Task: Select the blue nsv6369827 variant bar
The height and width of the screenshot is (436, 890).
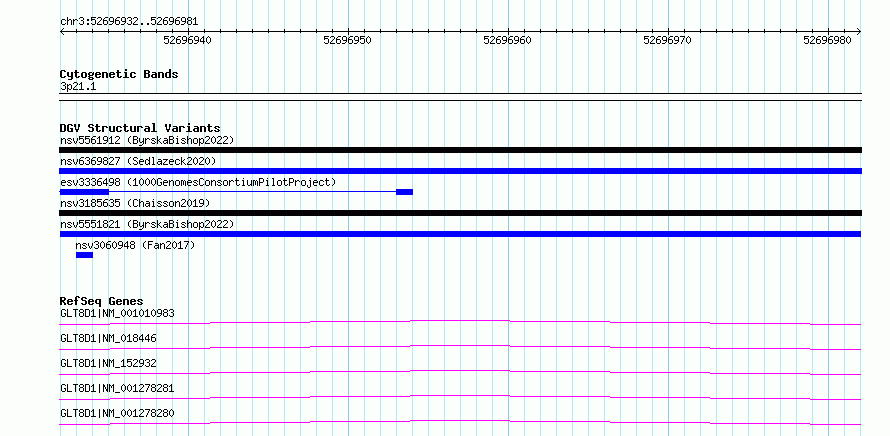Action: coord(460,171)
